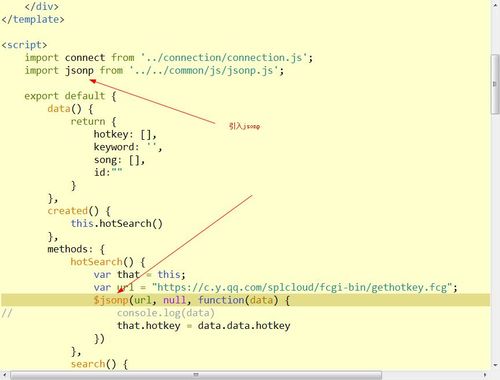
Task: Click the horizontal scrollbar left arrow
Action: click(5, 375)
